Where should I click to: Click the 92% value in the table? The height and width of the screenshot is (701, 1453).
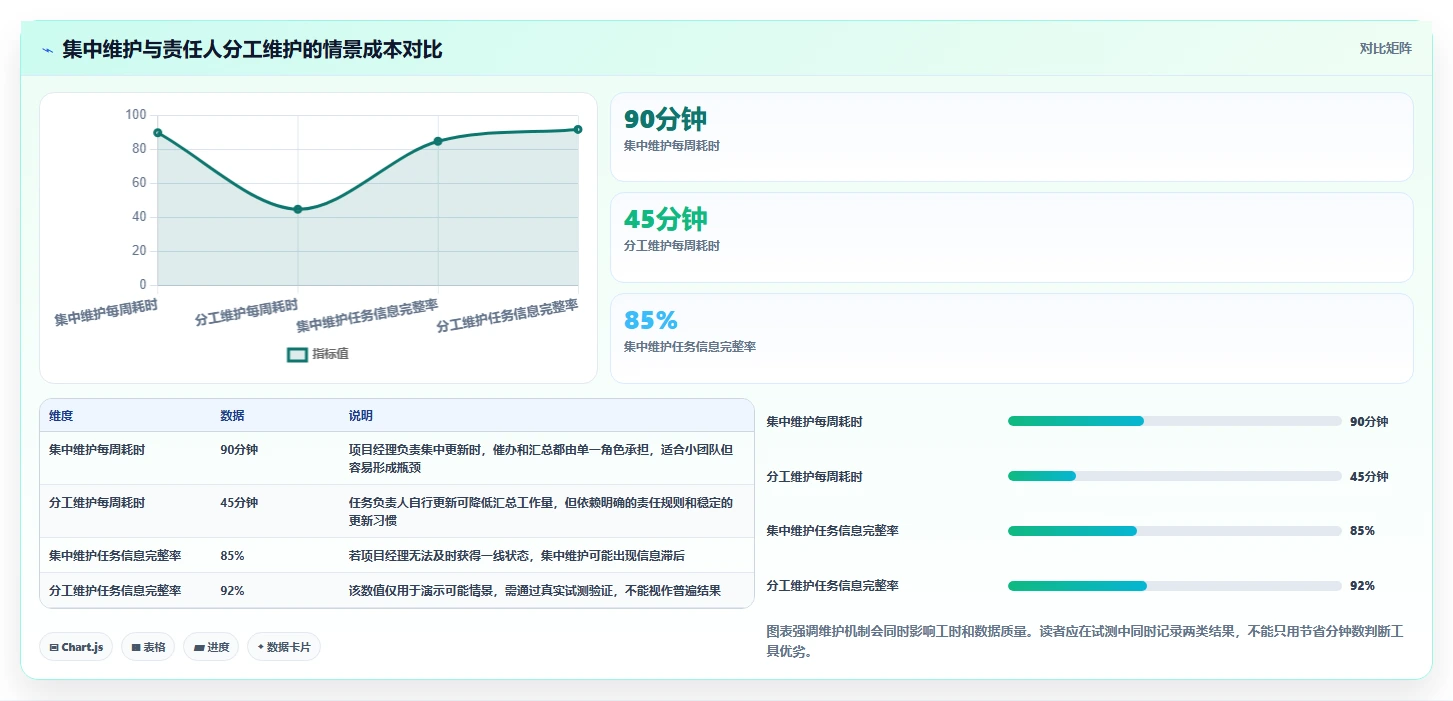(232, 591)
